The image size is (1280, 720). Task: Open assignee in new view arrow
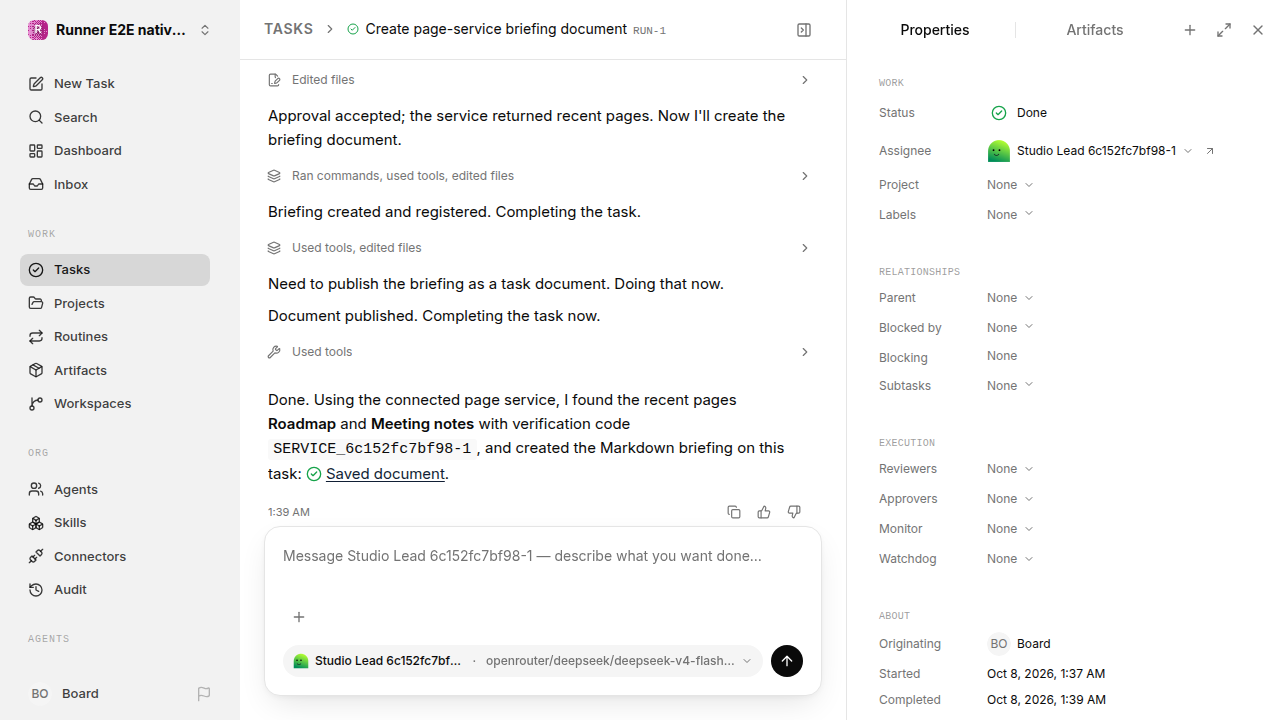(1210, 151)
